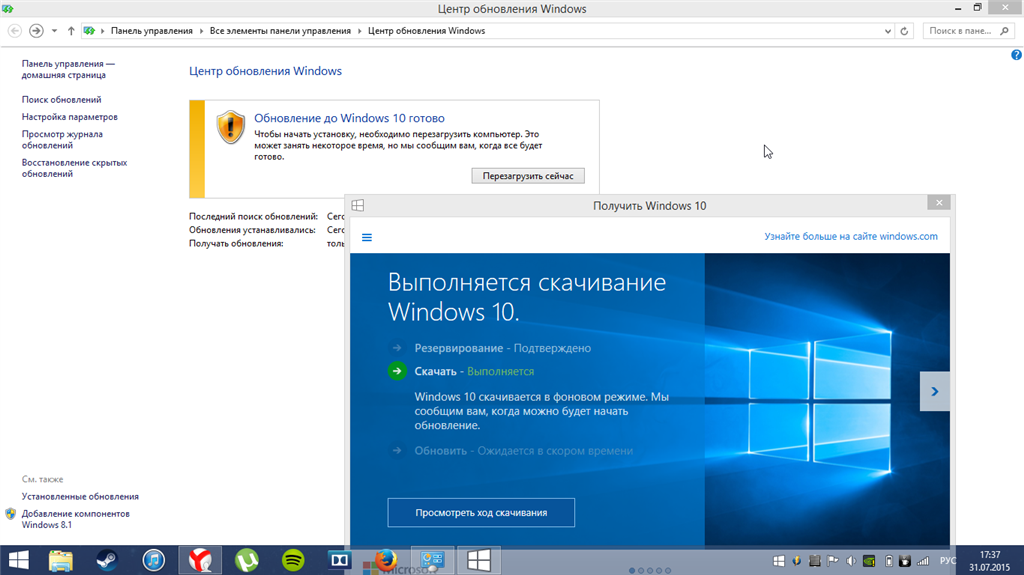Switch to Yandex Browser in taskbar
Image resolution: width=1024 pixels, height=575 pixels.
pyautogui.click(x=200, y=560)
